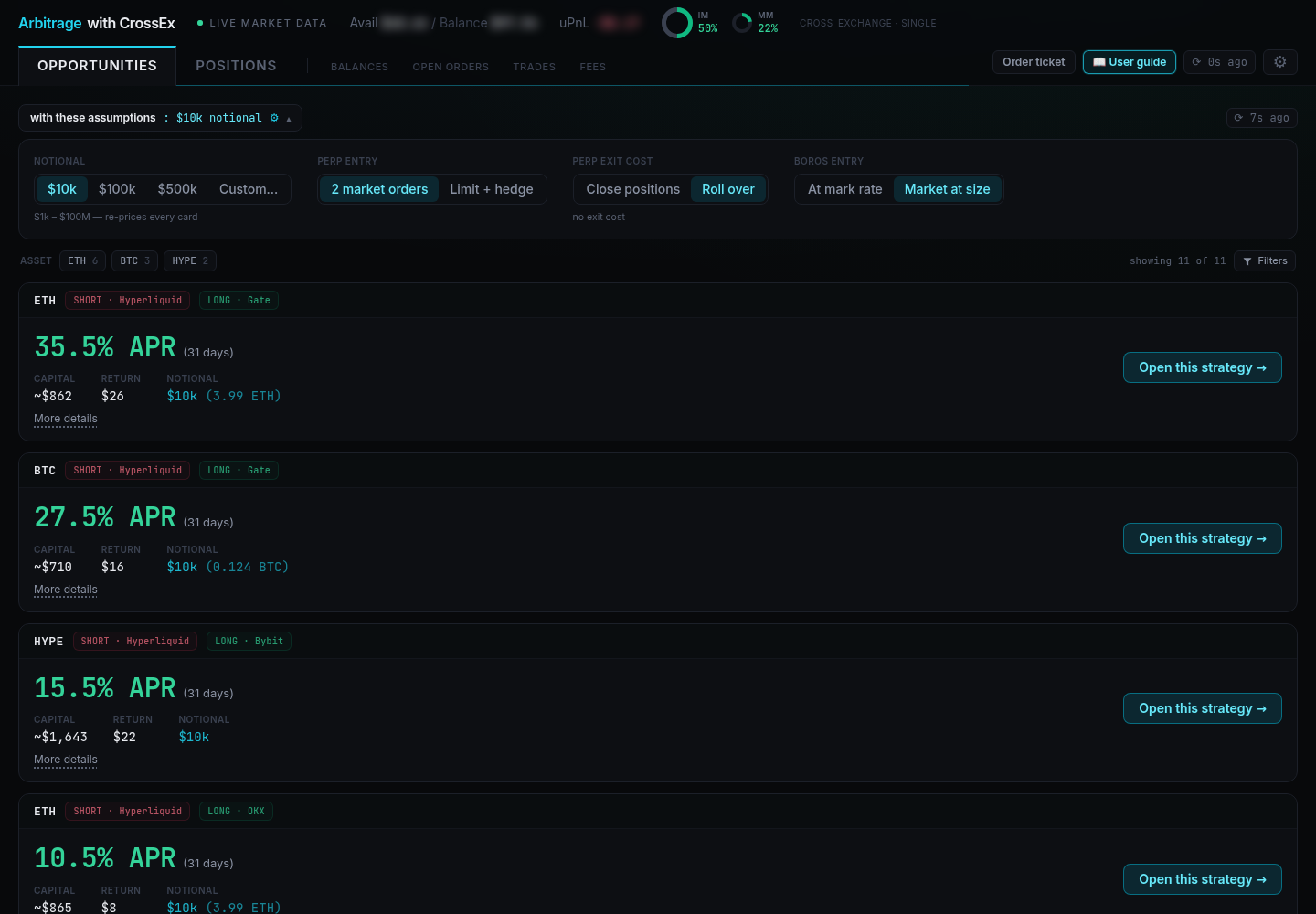This screenshot has height=914, width=1316.
Task: Click the "10.5% APR" headline
Action: (104, 858)
